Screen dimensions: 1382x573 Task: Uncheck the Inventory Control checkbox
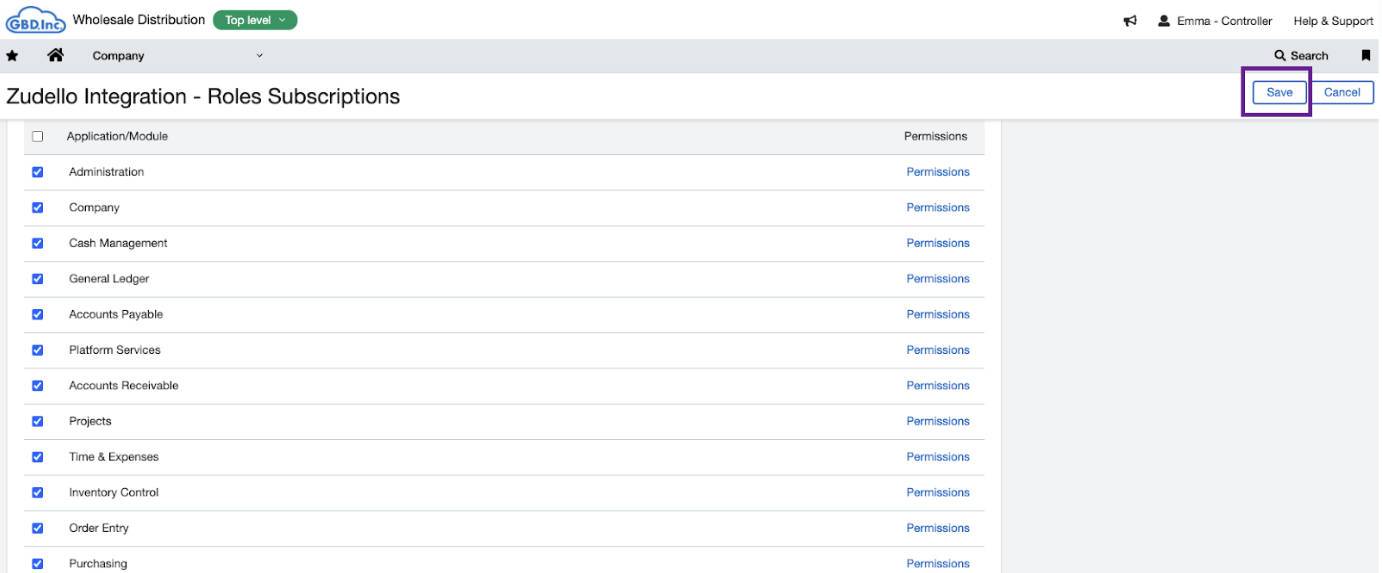pos(38,492)
